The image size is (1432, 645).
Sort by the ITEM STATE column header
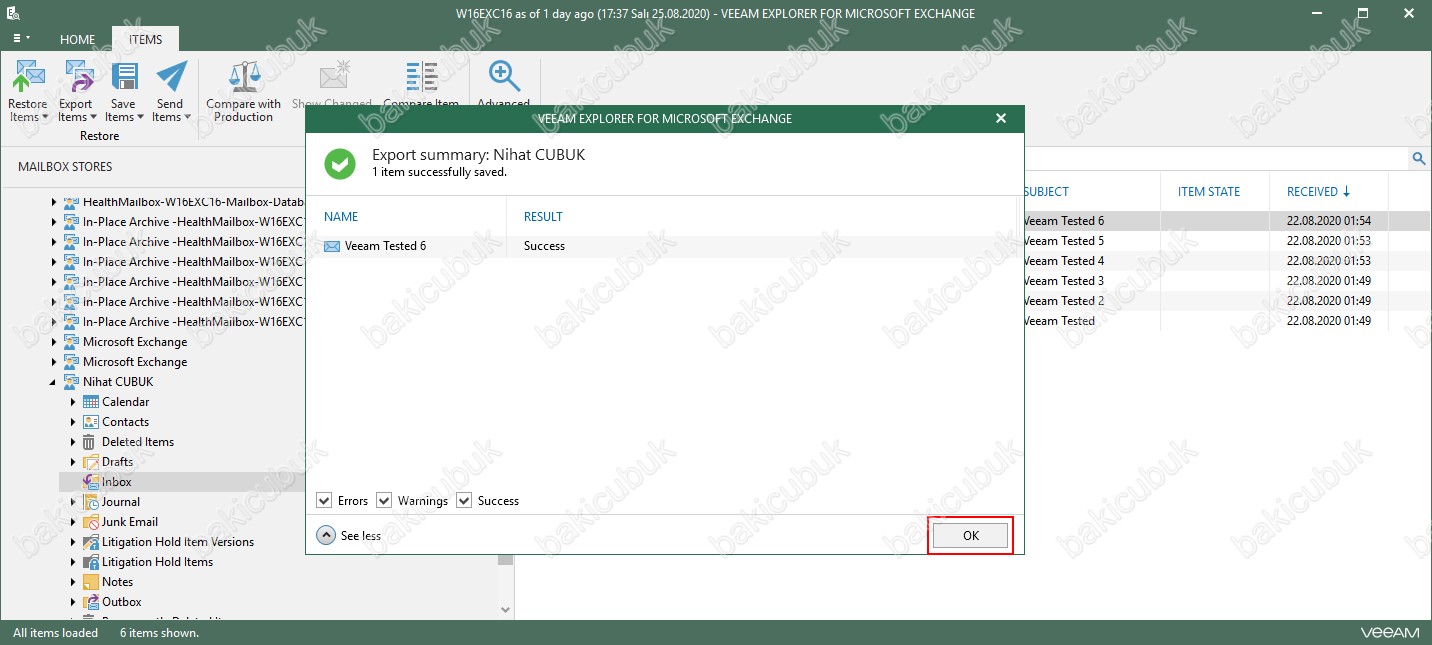point(1209,192)
